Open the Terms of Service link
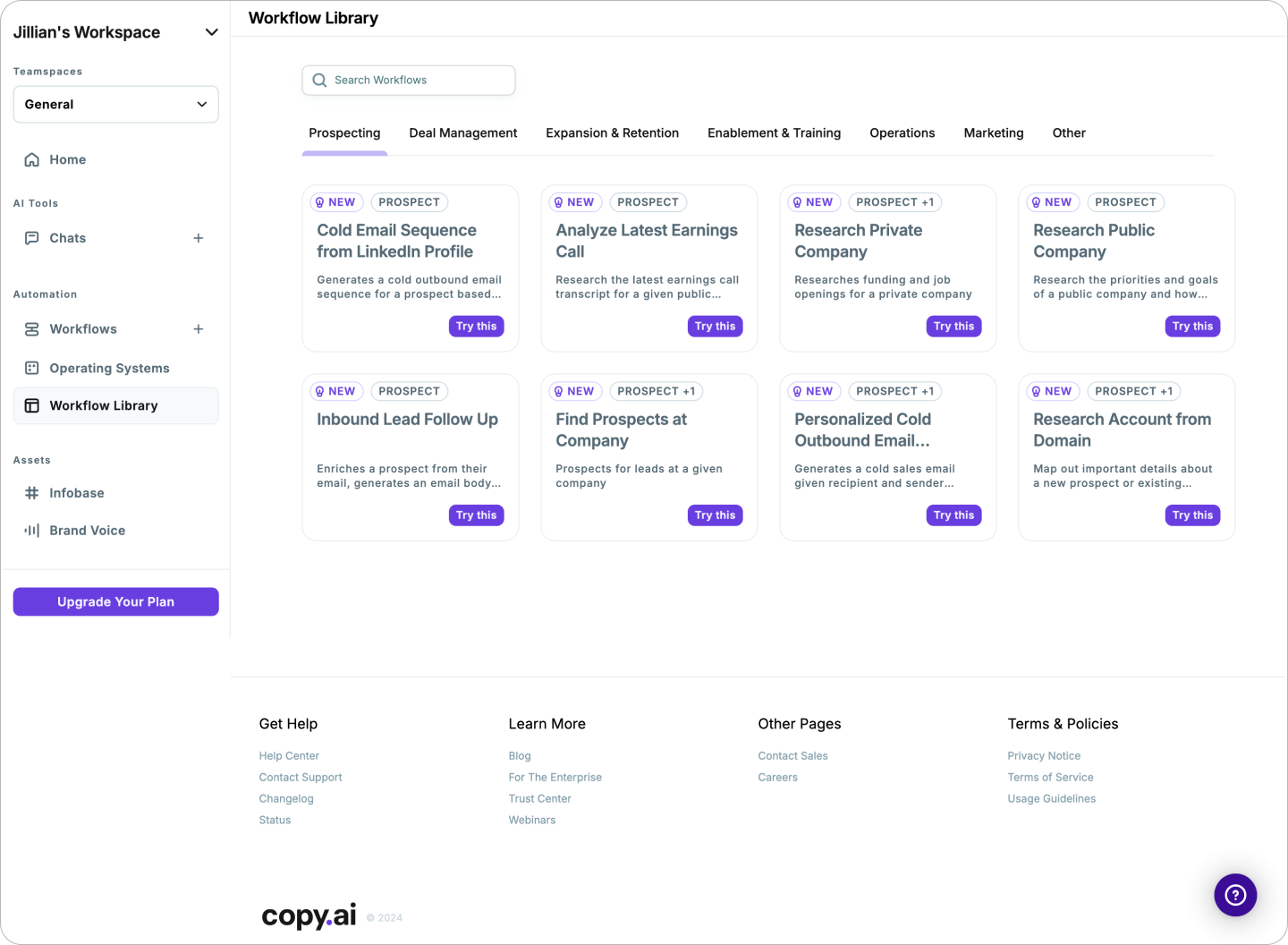Screen dimensions: 1288x945 [1051, 778]
